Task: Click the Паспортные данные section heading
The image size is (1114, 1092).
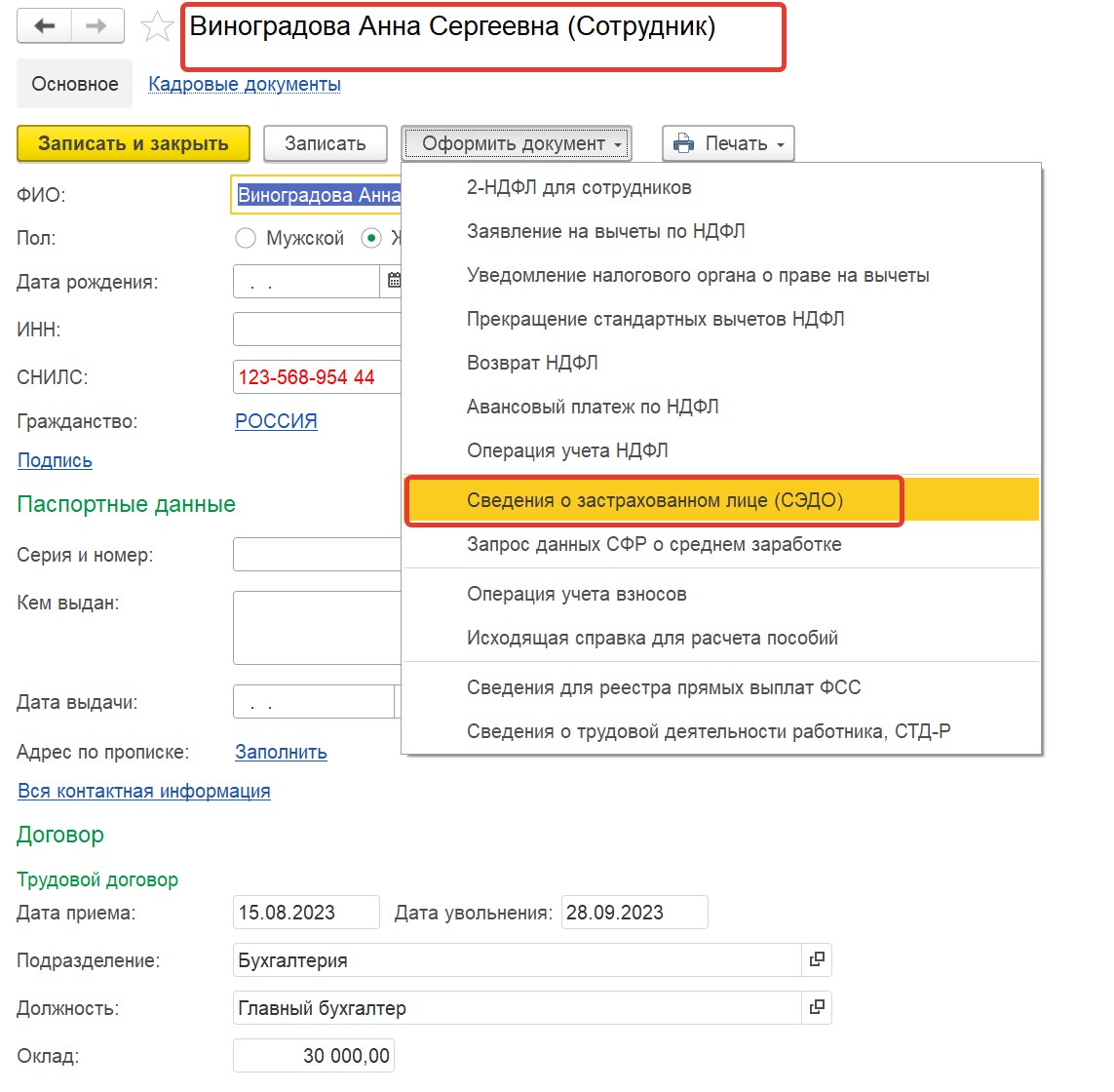Action: [127, 504]
